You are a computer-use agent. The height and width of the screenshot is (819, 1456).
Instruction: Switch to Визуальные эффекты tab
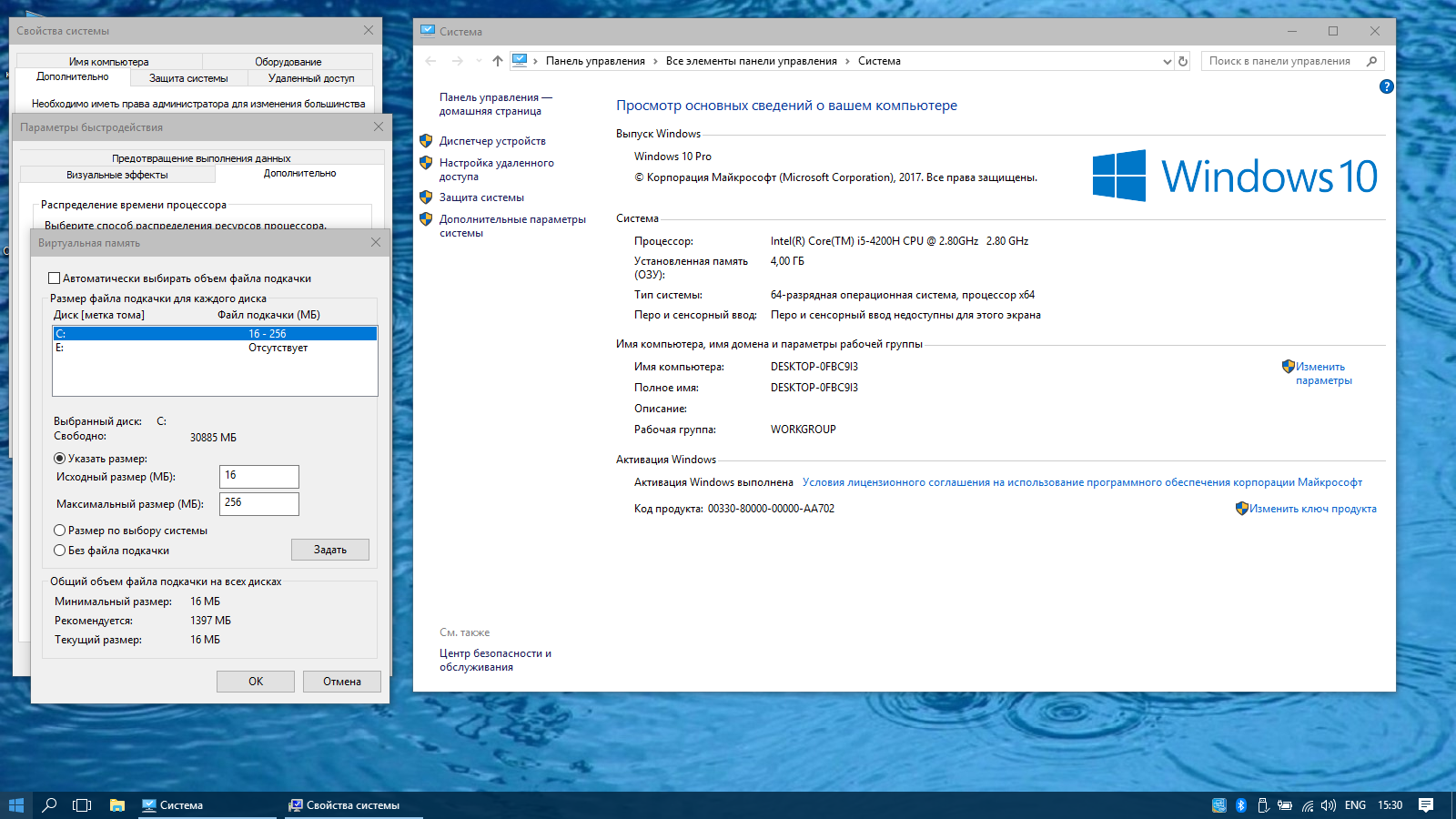(117, 175)
